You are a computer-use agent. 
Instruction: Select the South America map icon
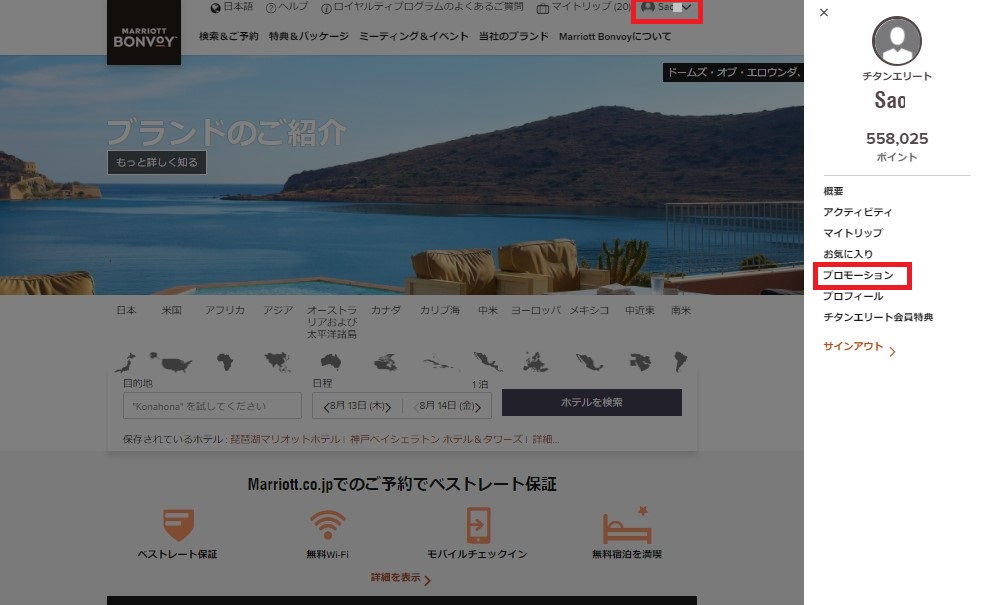[x=681, y=362]
